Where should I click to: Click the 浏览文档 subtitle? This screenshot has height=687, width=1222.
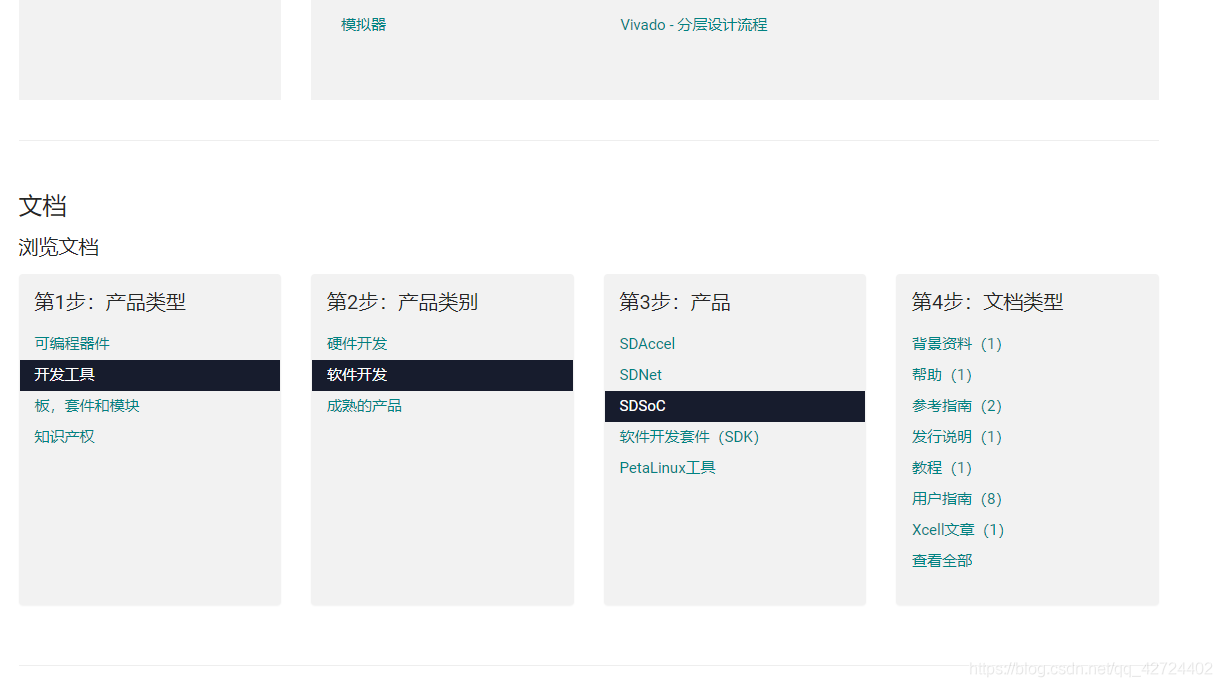pos(59,247)
